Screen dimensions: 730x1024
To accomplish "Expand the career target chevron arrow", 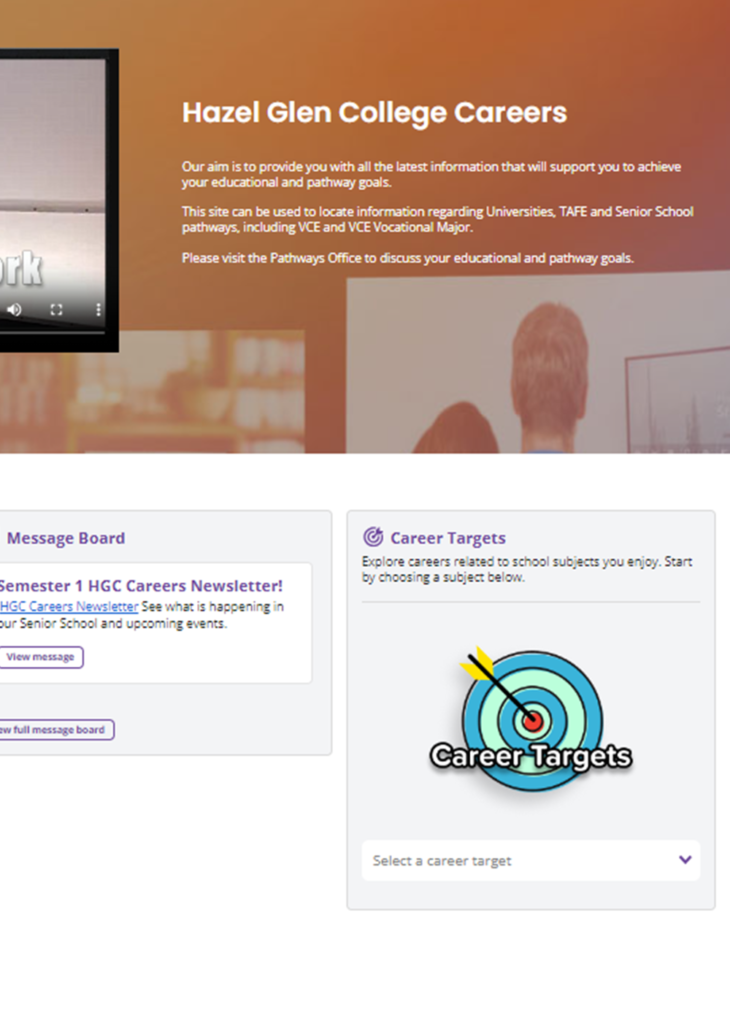I will [x=685, y=860].
